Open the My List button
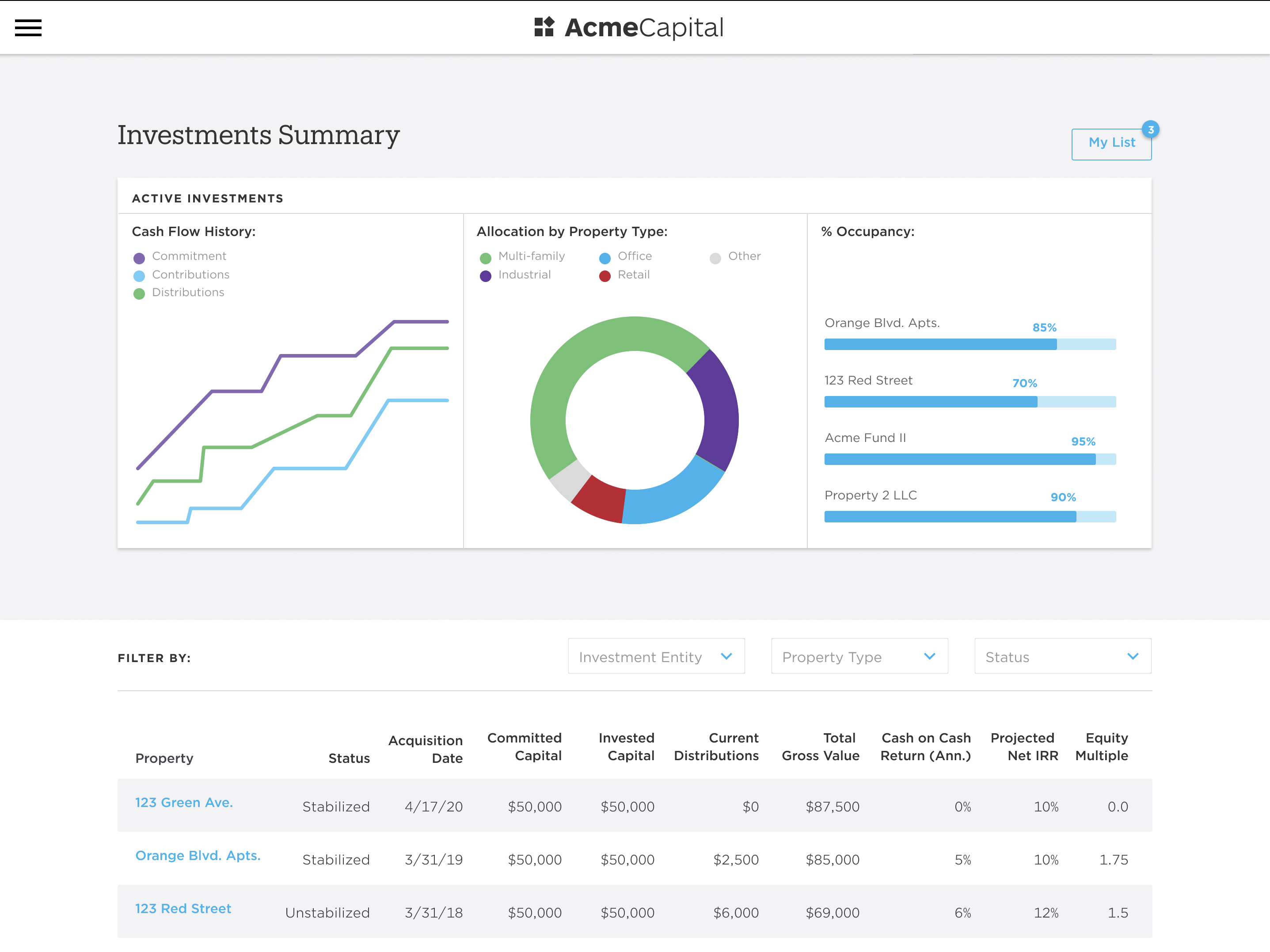The width and height of the screenshot is (1270, 952). [x=1110, y=144]
